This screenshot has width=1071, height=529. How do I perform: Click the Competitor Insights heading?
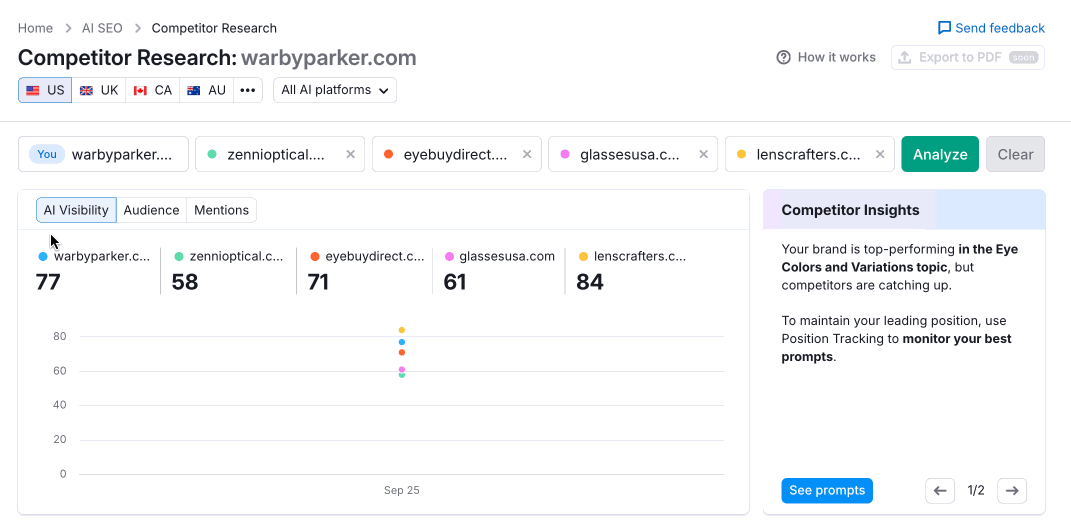click(850, 210)
